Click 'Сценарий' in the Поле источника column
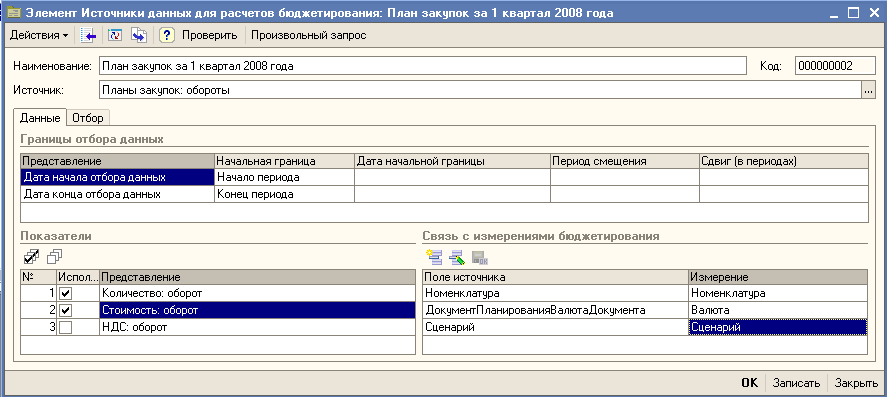Screen dimensions: 887x397 click(x=556, y=327)
